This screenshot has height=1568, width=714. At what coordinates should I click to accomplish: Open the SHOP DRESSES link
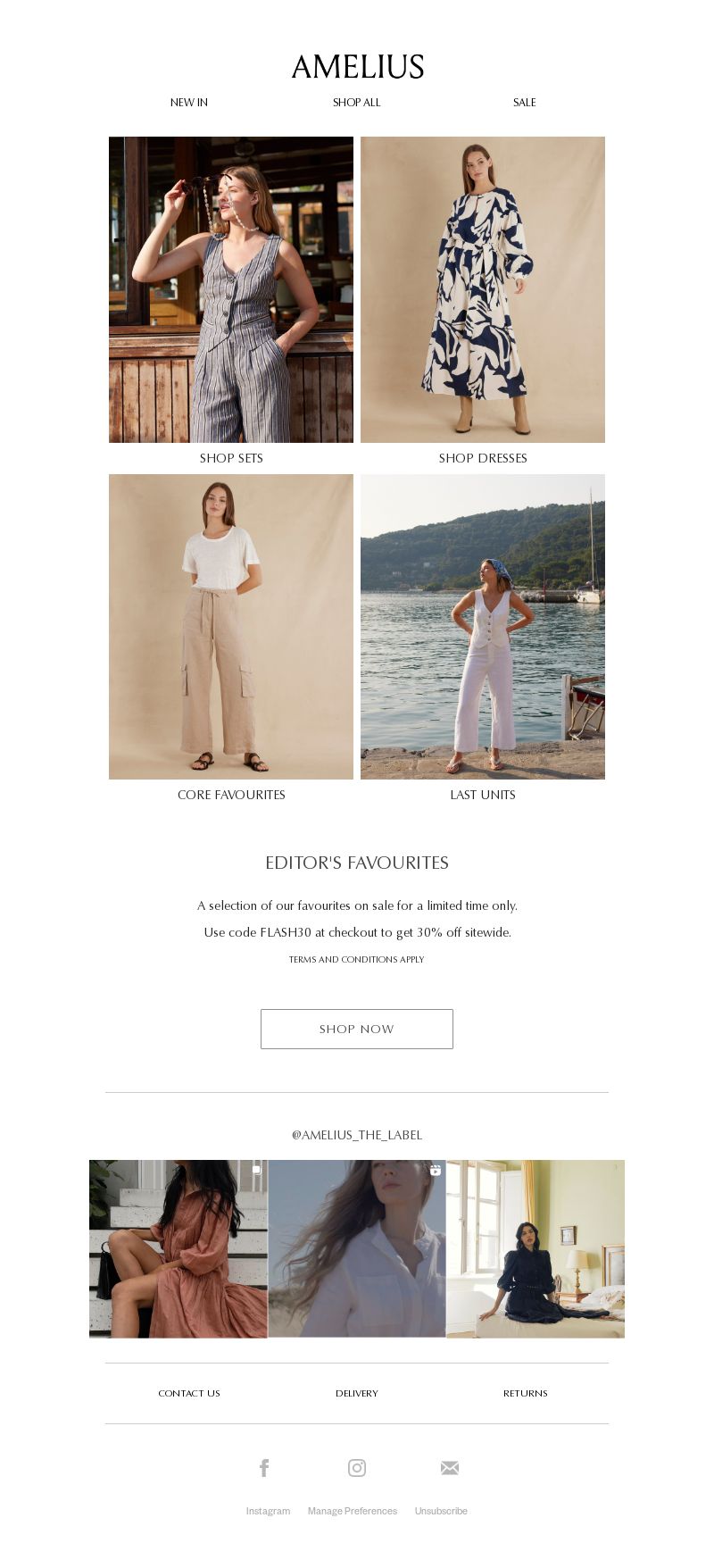483,458
